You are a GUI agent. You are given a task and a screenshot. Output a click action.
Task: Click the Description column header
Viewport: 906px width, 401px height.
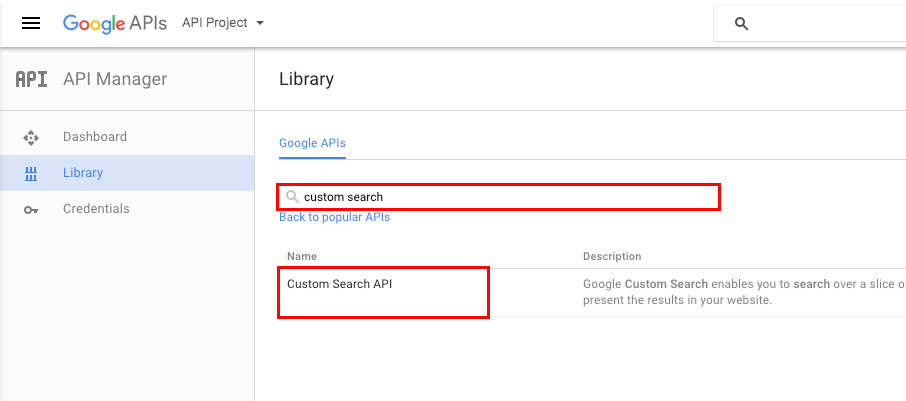[x=612, y=256]
